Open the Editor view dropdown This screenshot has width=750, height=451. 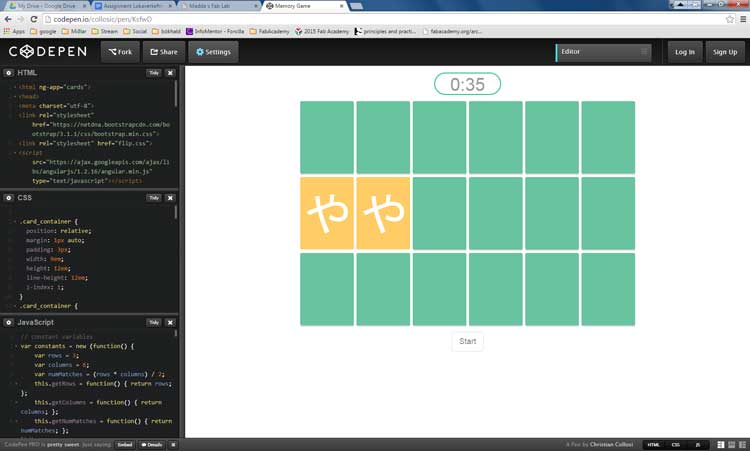(604, 52)
